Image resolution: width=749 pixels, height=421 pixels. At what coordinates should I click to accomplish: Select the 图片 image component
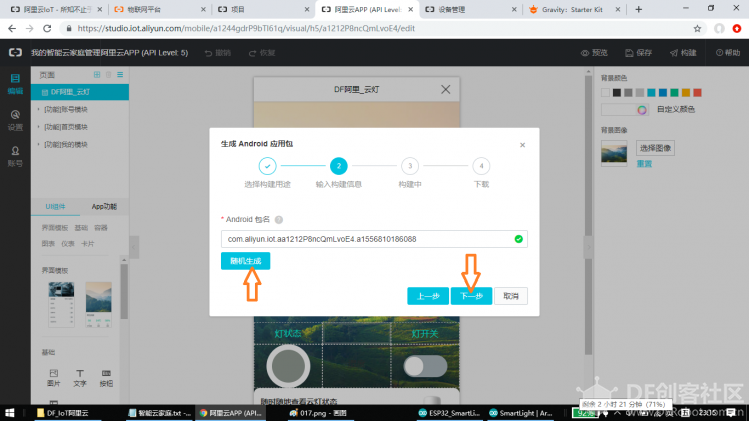[54, 378]
